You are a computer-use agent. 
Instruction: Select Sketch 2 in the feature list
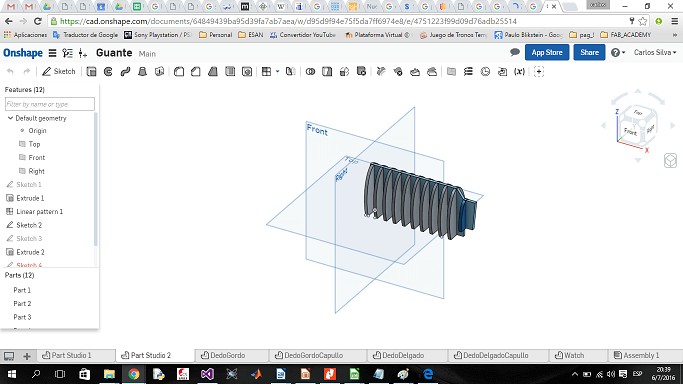click(x=29, y=225)
